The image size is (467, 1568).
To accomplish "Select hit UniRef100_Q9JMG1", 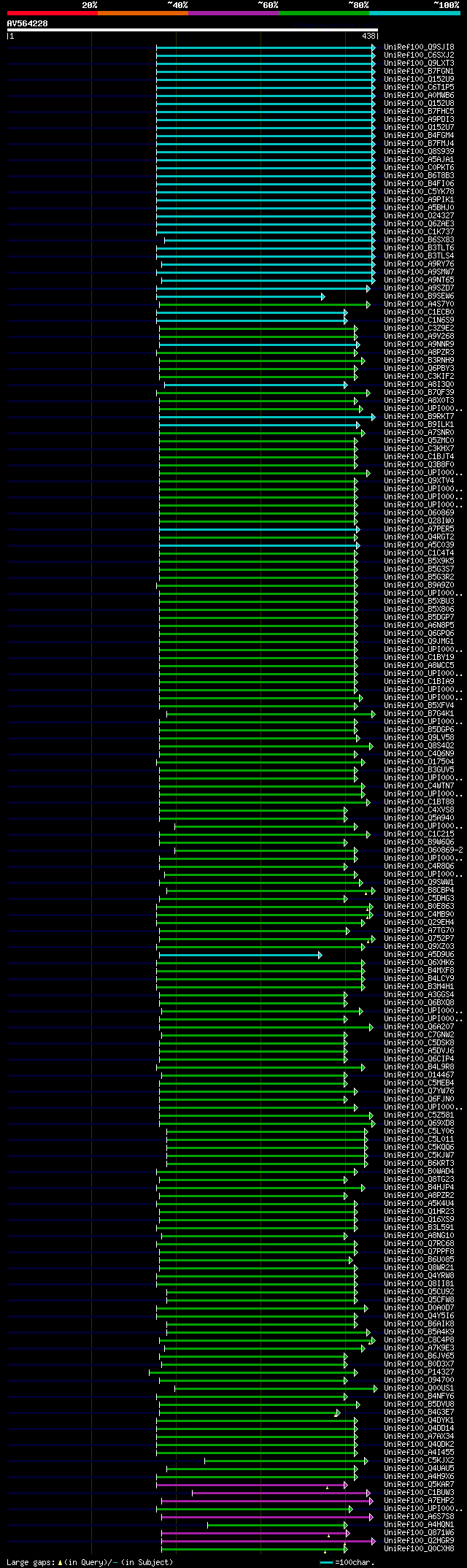I will click(x=419, y=641).
